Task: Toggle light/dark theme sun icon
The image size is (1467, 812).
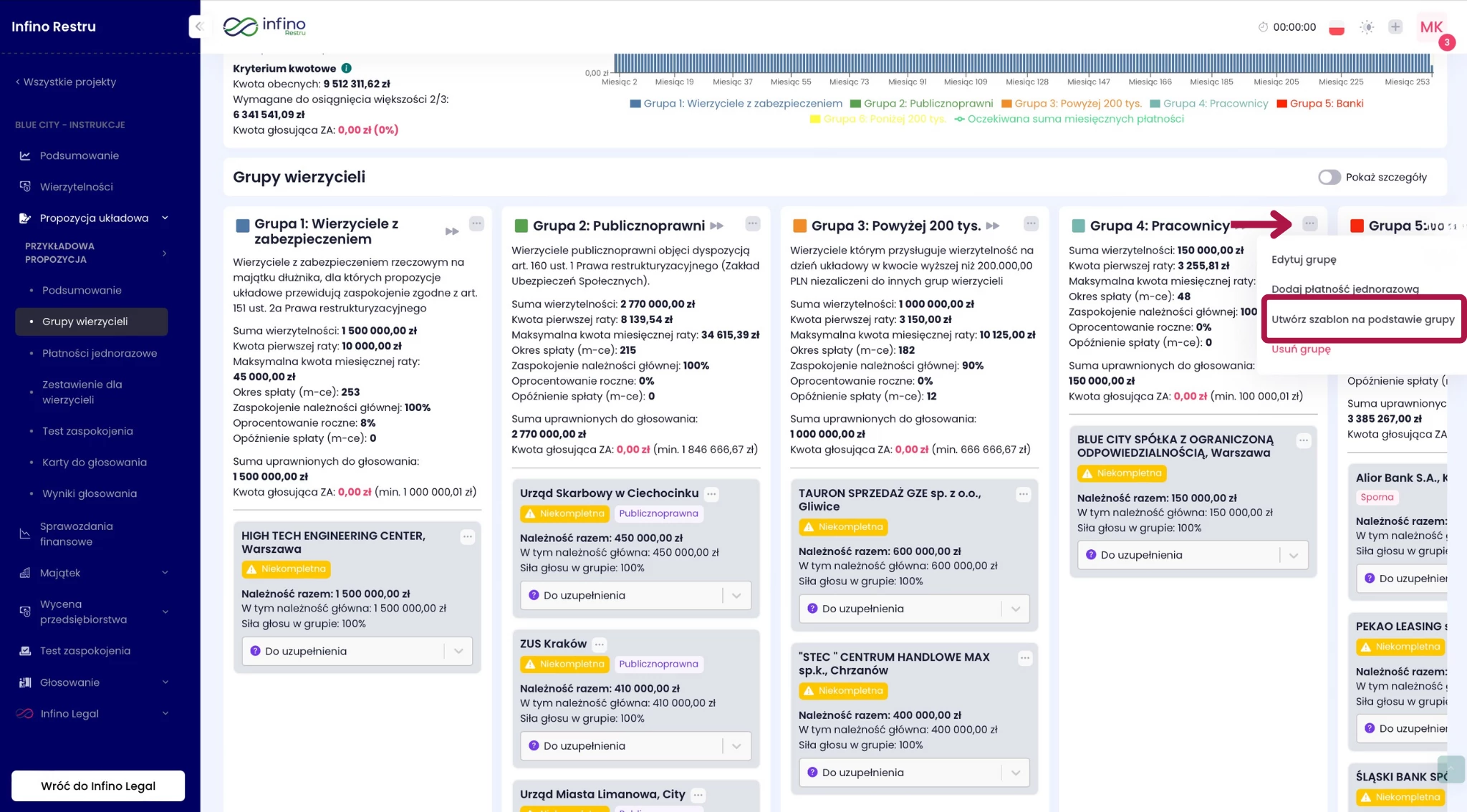Action: point(1367,27)
